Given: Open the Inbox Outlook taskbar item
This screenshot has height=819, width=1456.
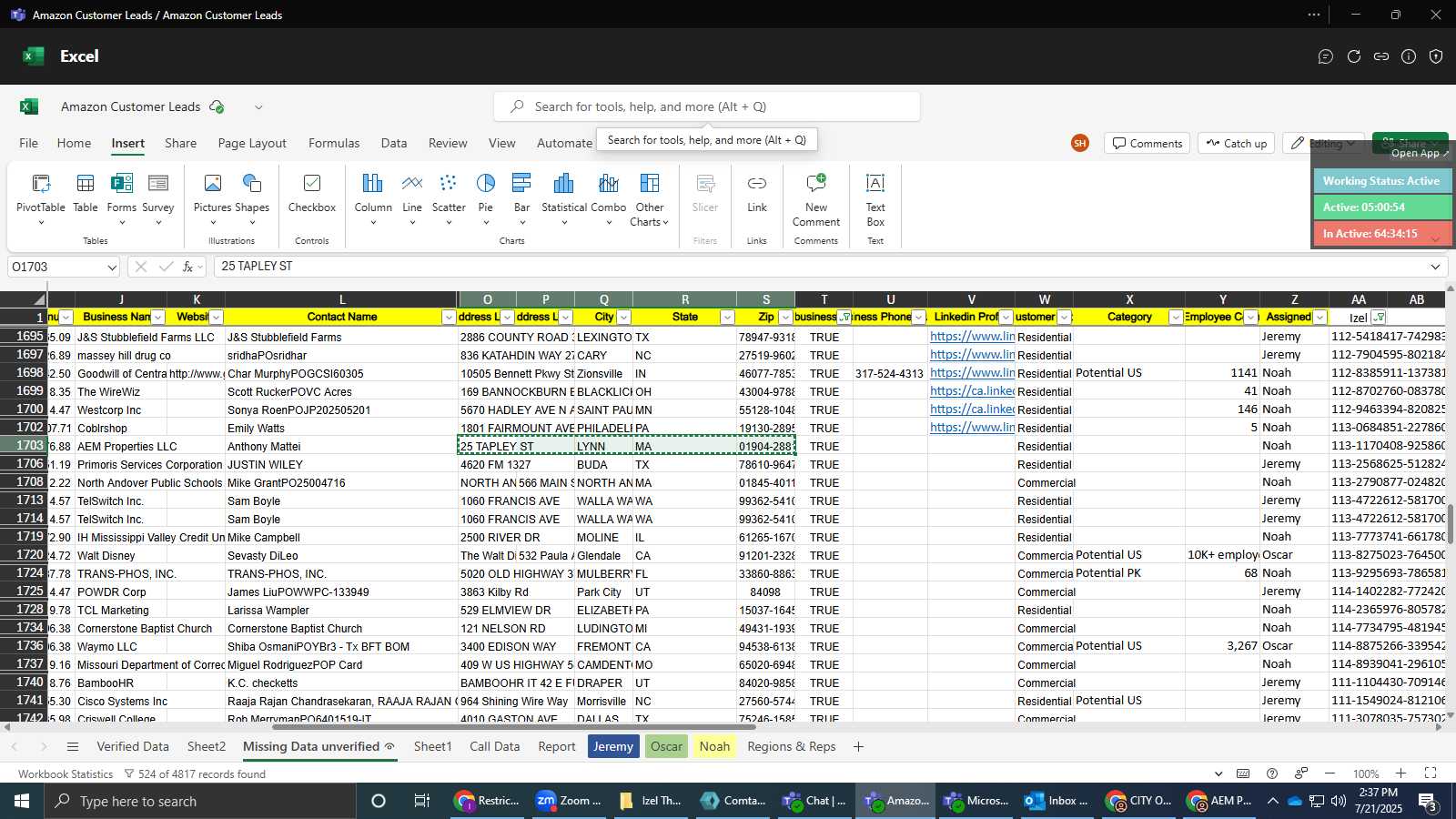Looking at the screenshot, I should tap(1057, 801).
